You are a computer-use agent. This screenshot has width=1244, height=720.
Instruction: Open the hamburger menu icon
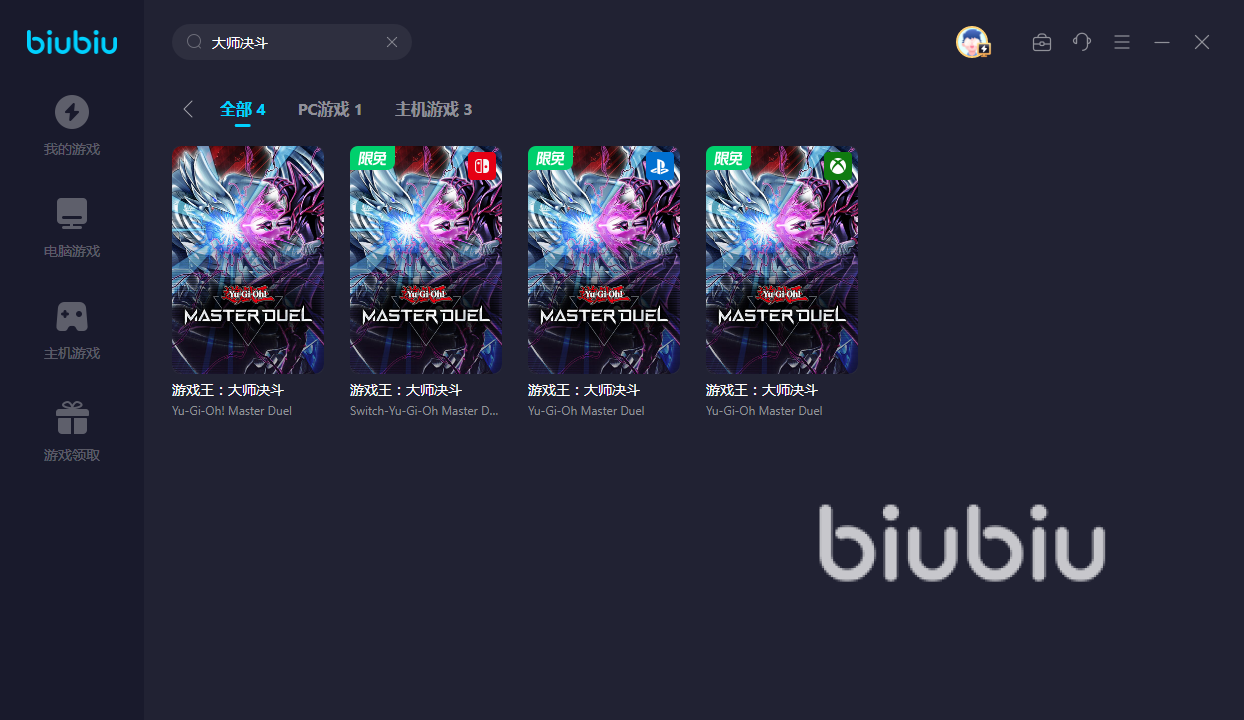pos(1122,42)
